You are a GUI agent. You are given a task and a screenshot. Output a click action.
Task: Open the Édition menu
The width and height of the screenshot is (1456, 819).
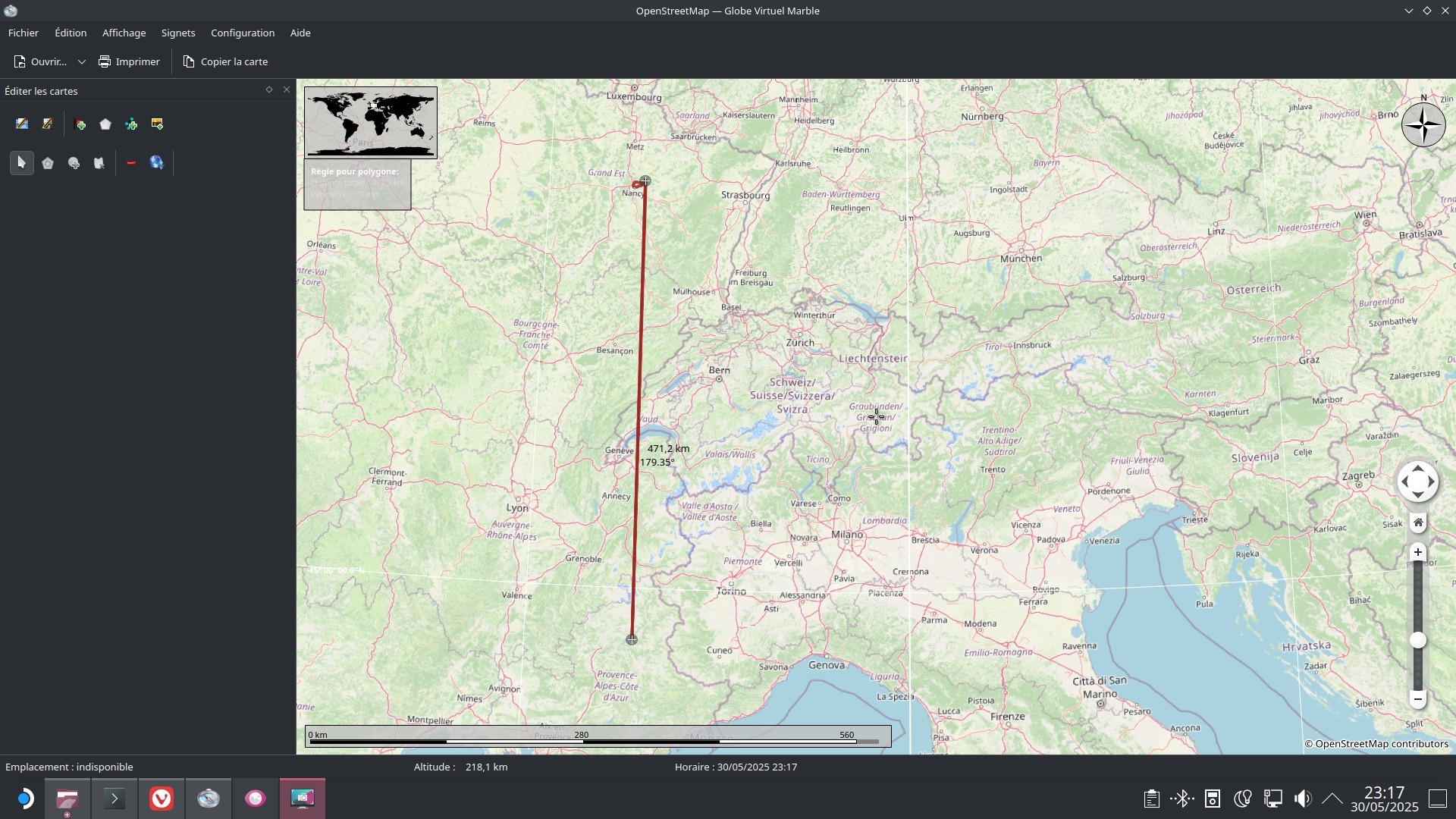(71, 33)
